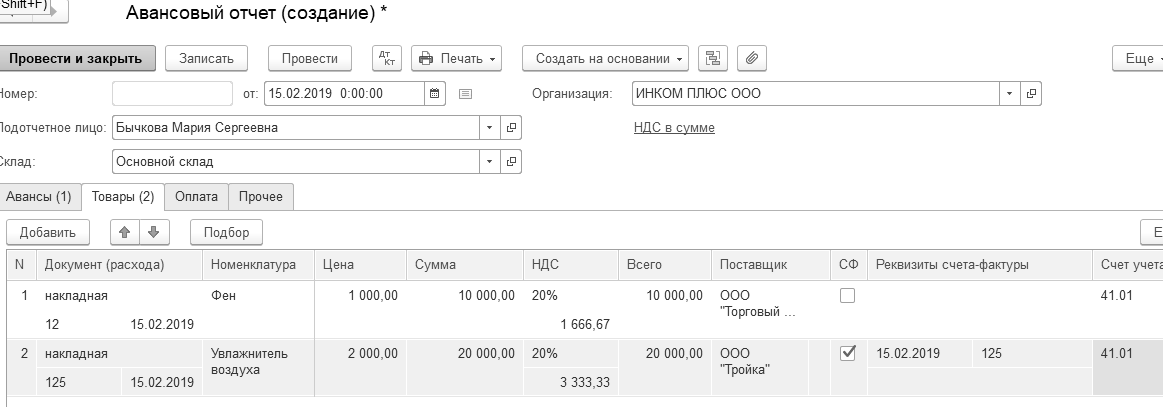The height and width of the screenshot is (407, 1163).
Task: Click the paperclip attachments icon
Action: coord(751,58)
